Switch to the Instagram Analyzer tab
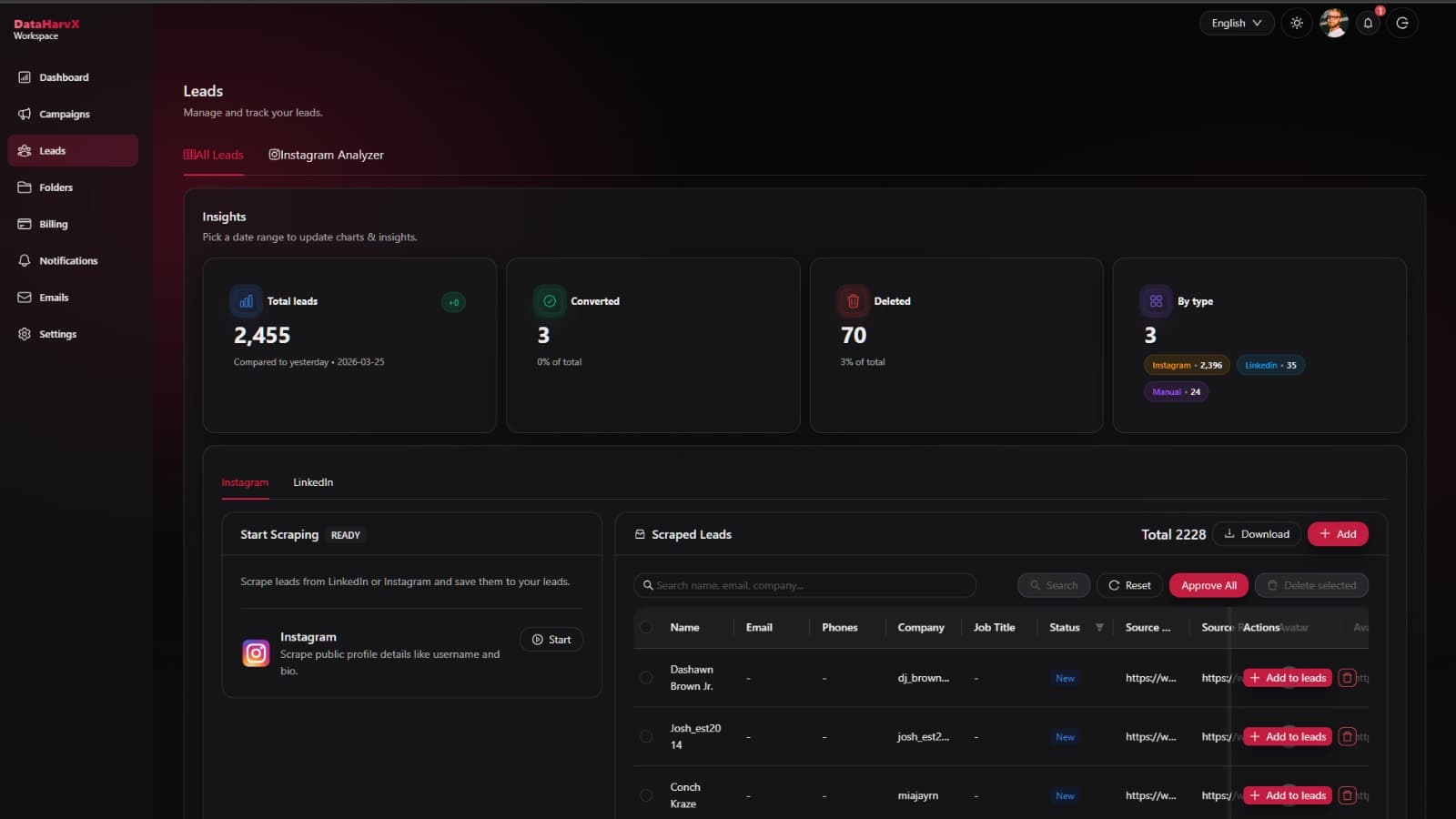This screenshot has width=1456, height=819. [x=327, y=156]
